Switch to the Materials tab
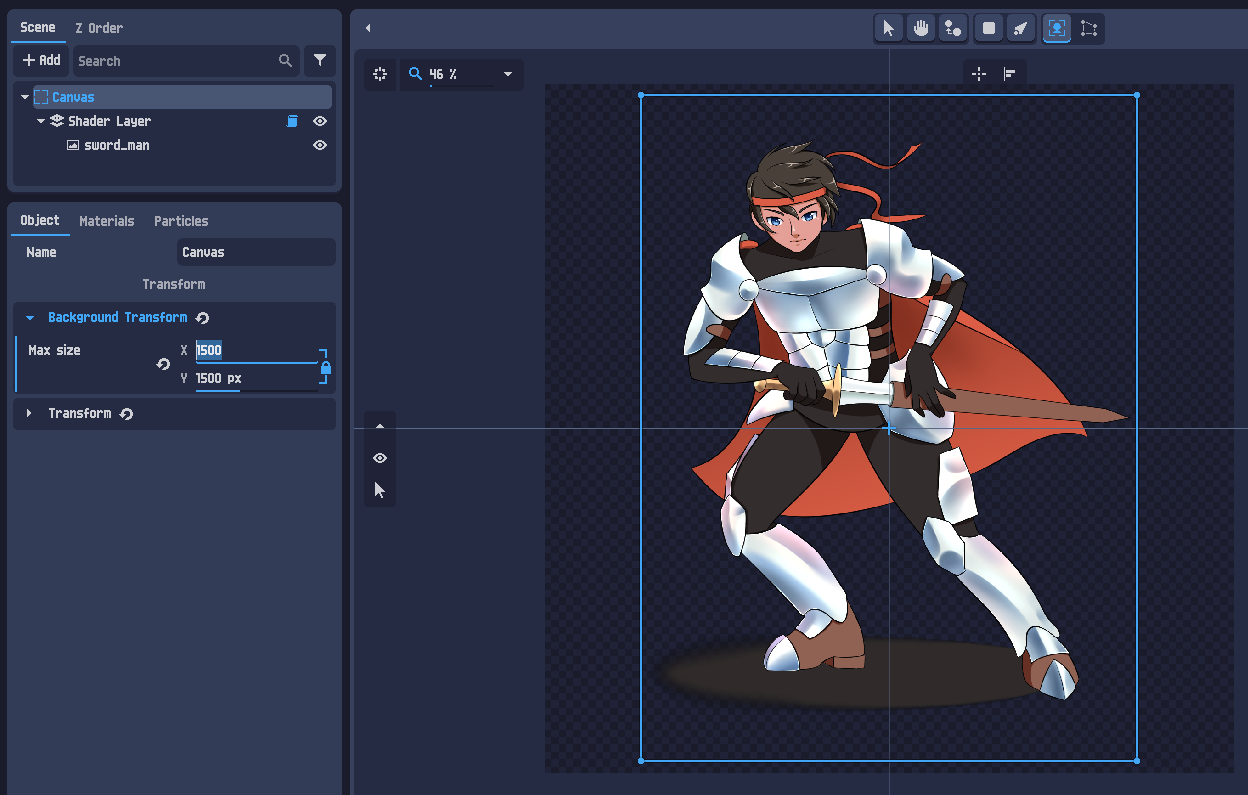Image resolution: width=1248 pixels, height=795 pixels. (106, 221)
